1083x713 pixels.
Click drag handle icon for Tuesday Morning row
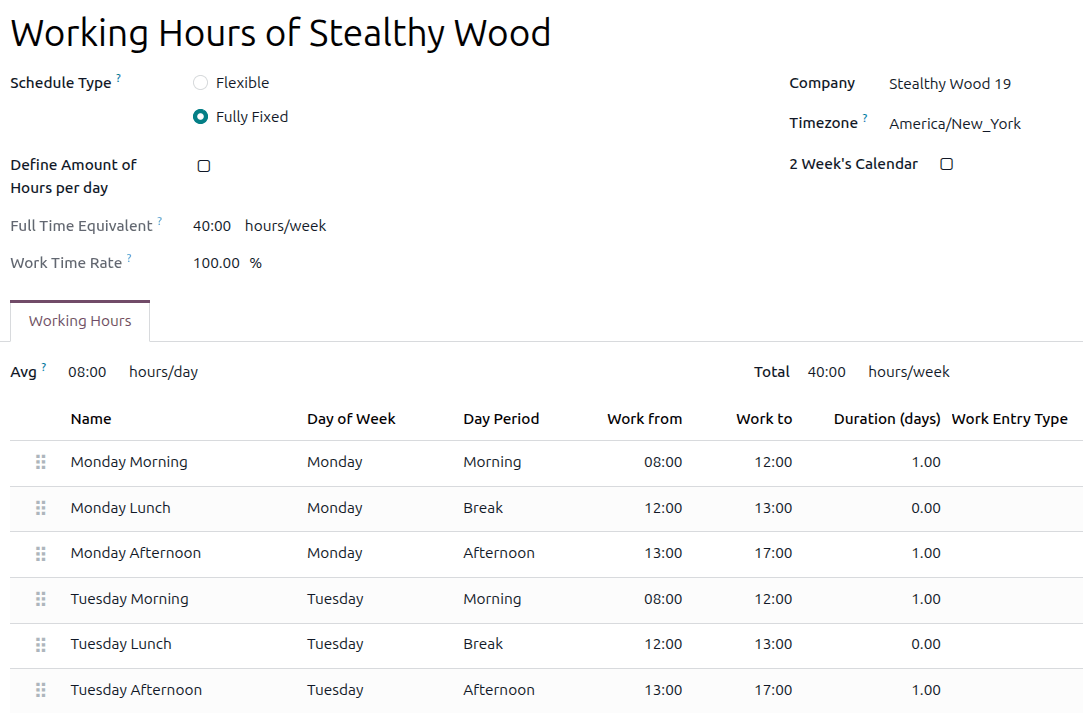tap(41, 599)
